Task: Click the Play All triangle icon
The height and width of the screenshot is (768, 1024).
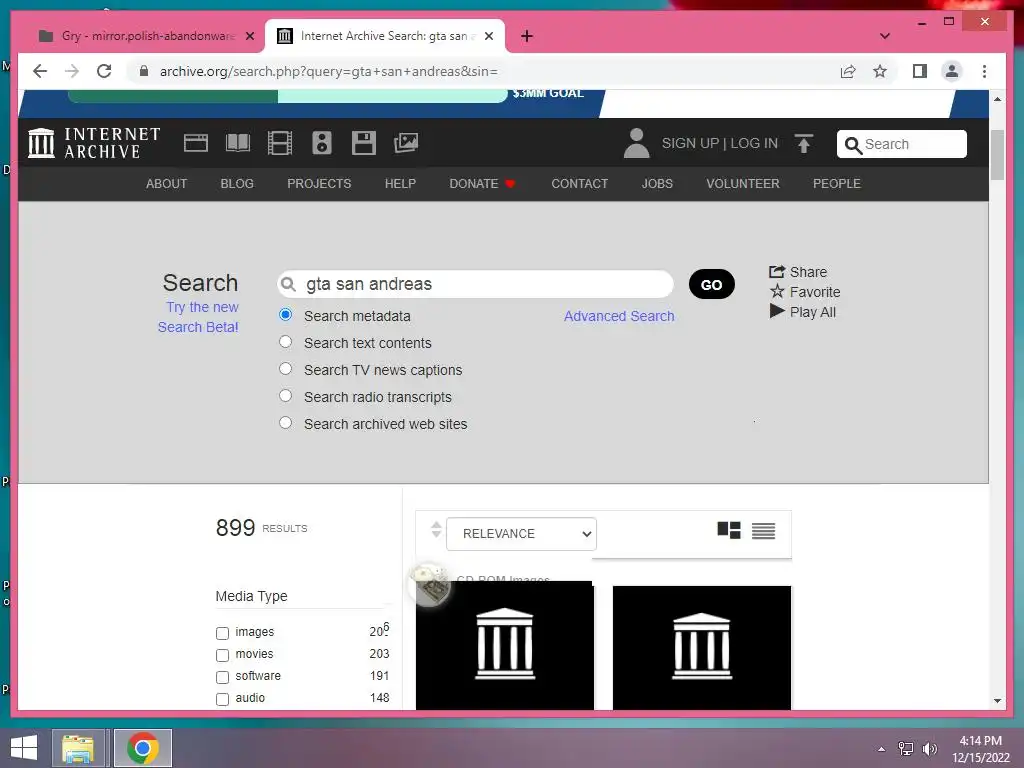Action: point(776,312)
